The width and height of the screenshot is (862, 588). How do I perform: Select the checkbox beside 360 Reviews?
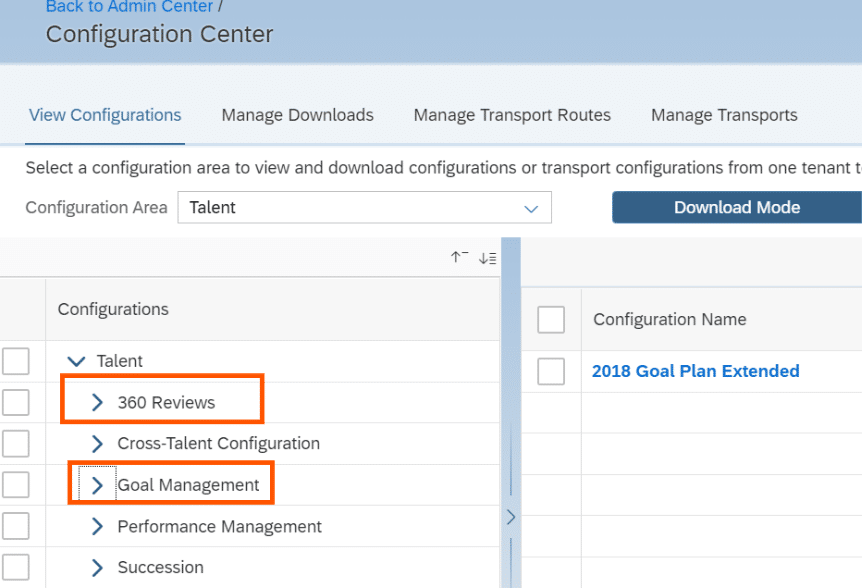click(x=16, y=401)
